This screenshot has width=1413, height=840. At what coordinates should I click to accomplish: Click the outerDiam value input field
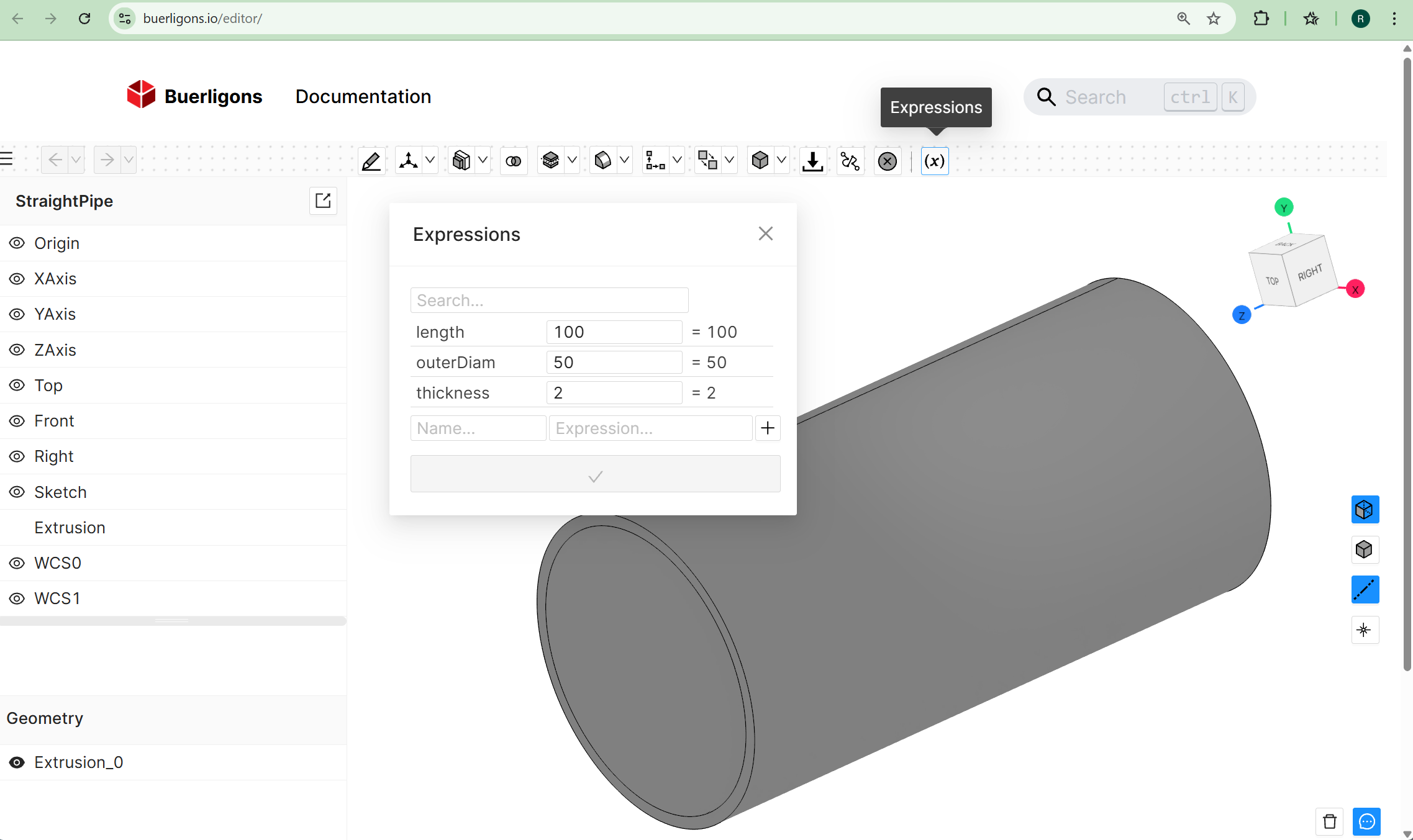tap(614, 362)
